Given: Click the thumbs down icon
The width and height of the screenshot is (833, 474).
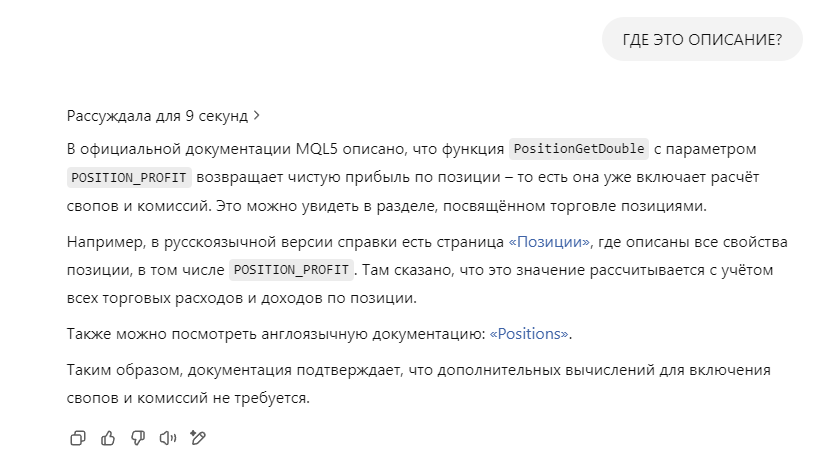Looking at the screenshot, I should click(x=138, y=438).
